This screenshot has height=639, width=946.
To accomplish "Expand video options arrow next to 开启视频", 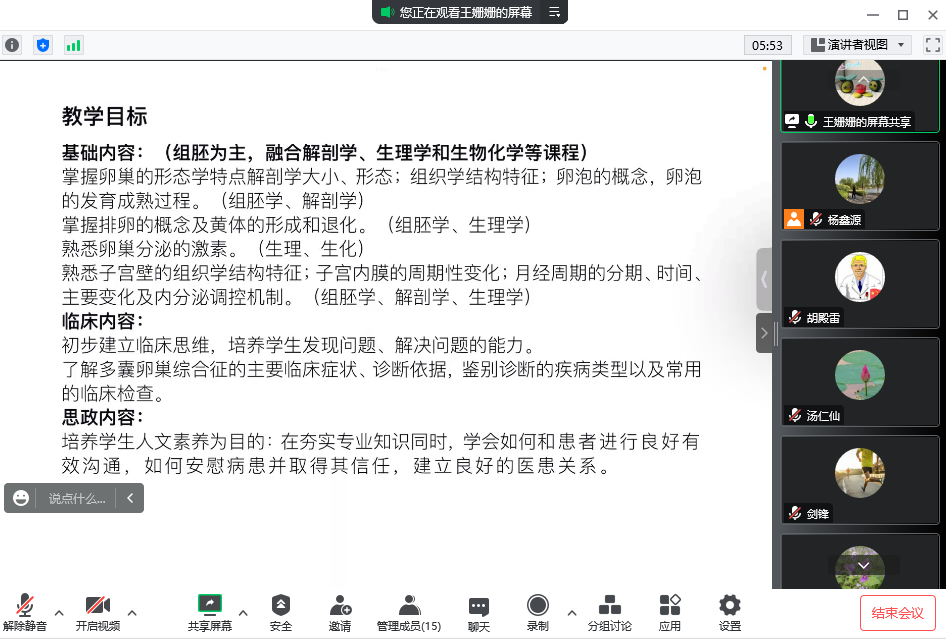I will 132,613.
